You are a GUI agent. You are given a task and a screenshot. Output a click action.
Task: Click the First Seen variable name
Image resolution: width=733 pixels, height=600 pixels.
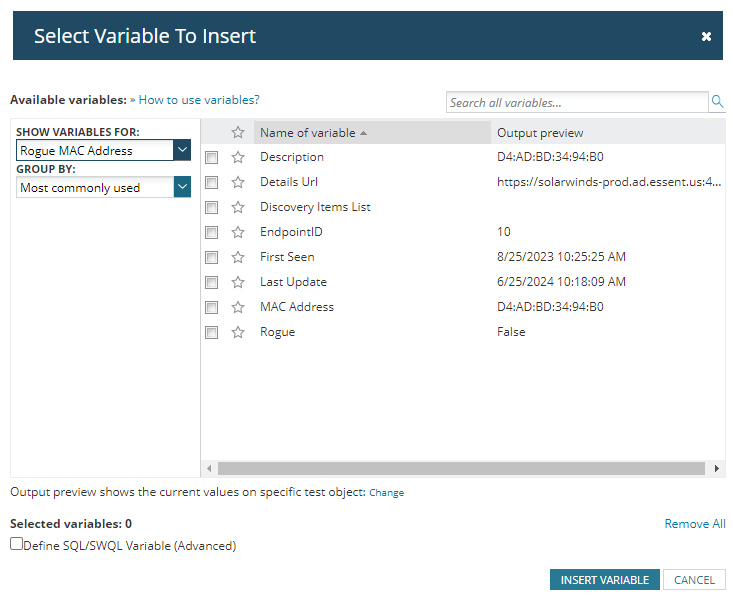pos(287,257)
